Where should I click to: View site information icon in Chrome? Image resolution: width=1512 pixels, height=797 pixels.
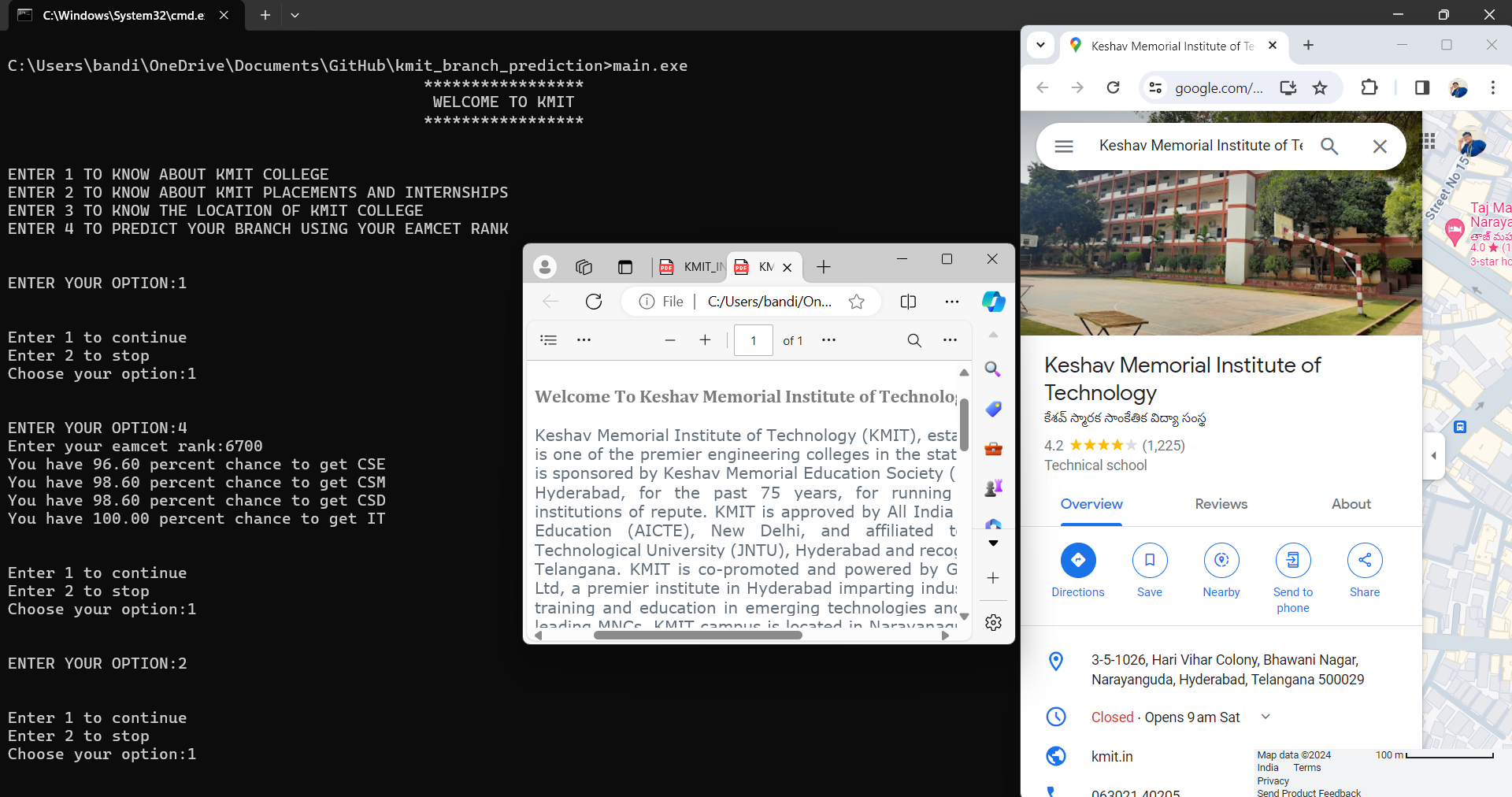click(1155, 87)
